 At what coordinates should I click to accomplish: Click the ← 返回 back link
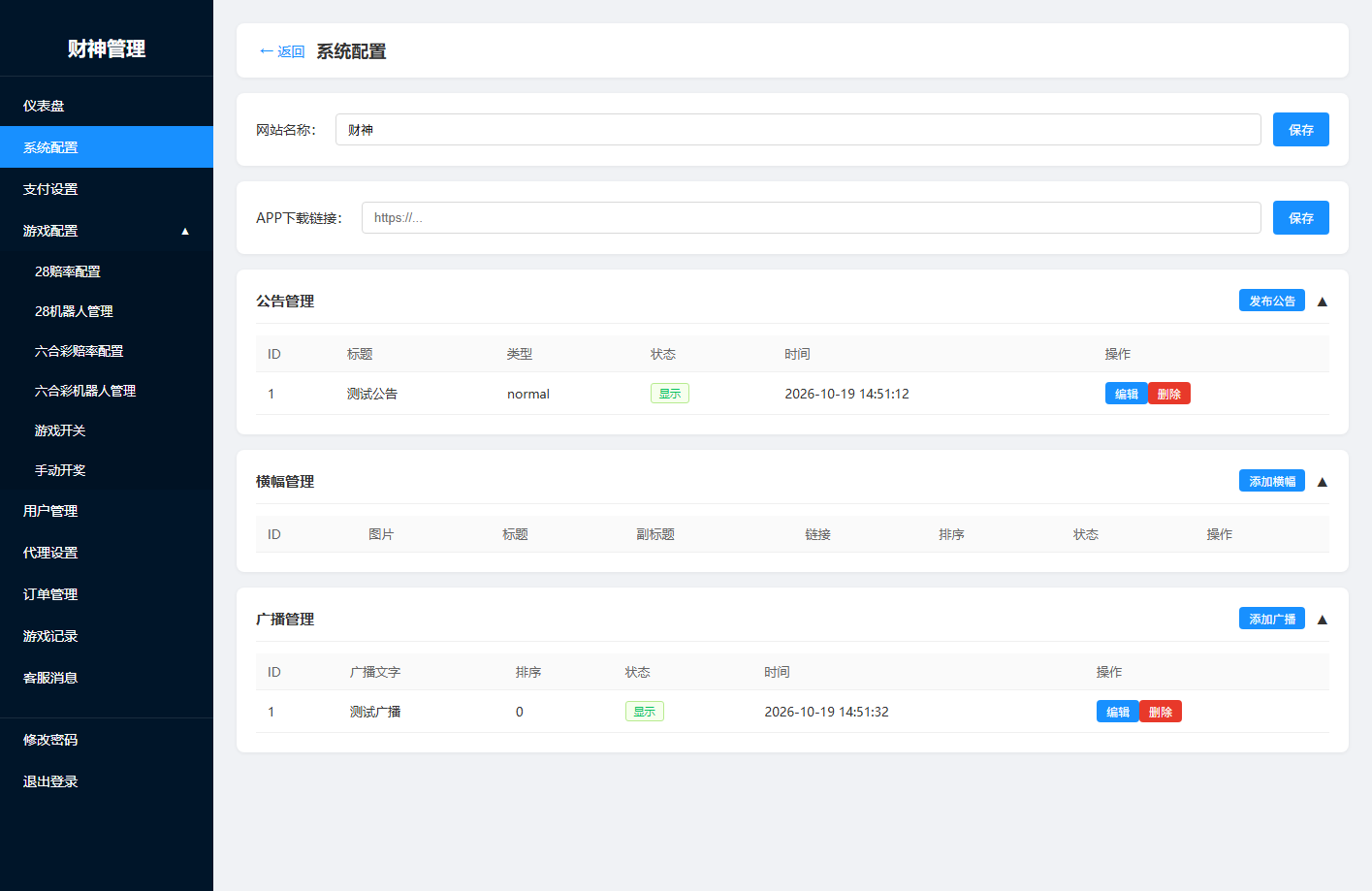tap(282, 51)
